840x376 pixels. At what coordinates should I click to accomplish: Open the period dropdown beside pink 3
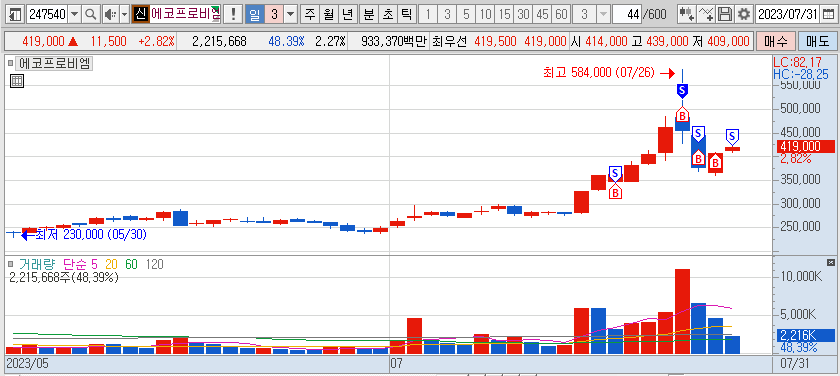point(291,14)
